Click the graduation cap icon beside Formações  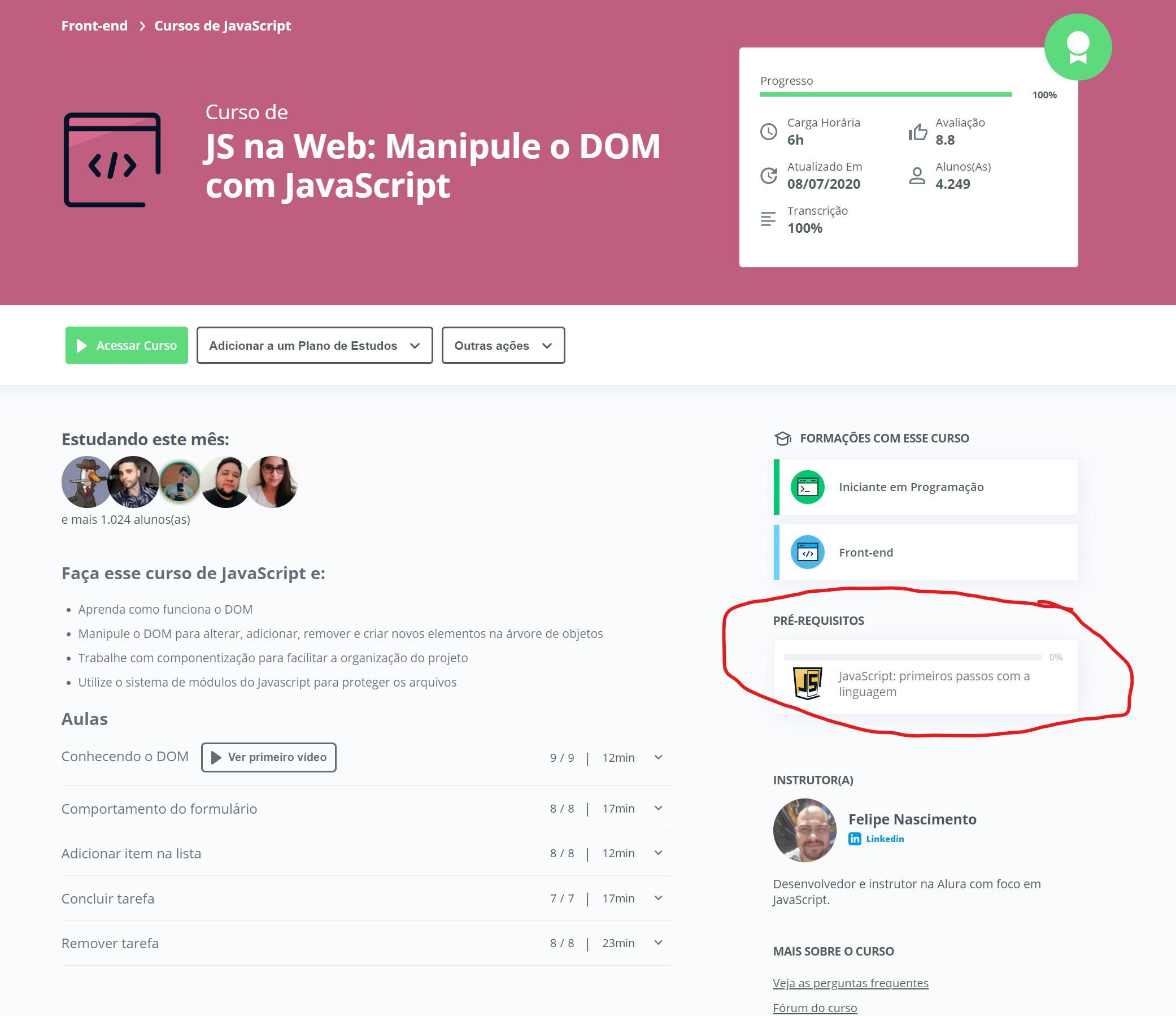pos(783,438)
